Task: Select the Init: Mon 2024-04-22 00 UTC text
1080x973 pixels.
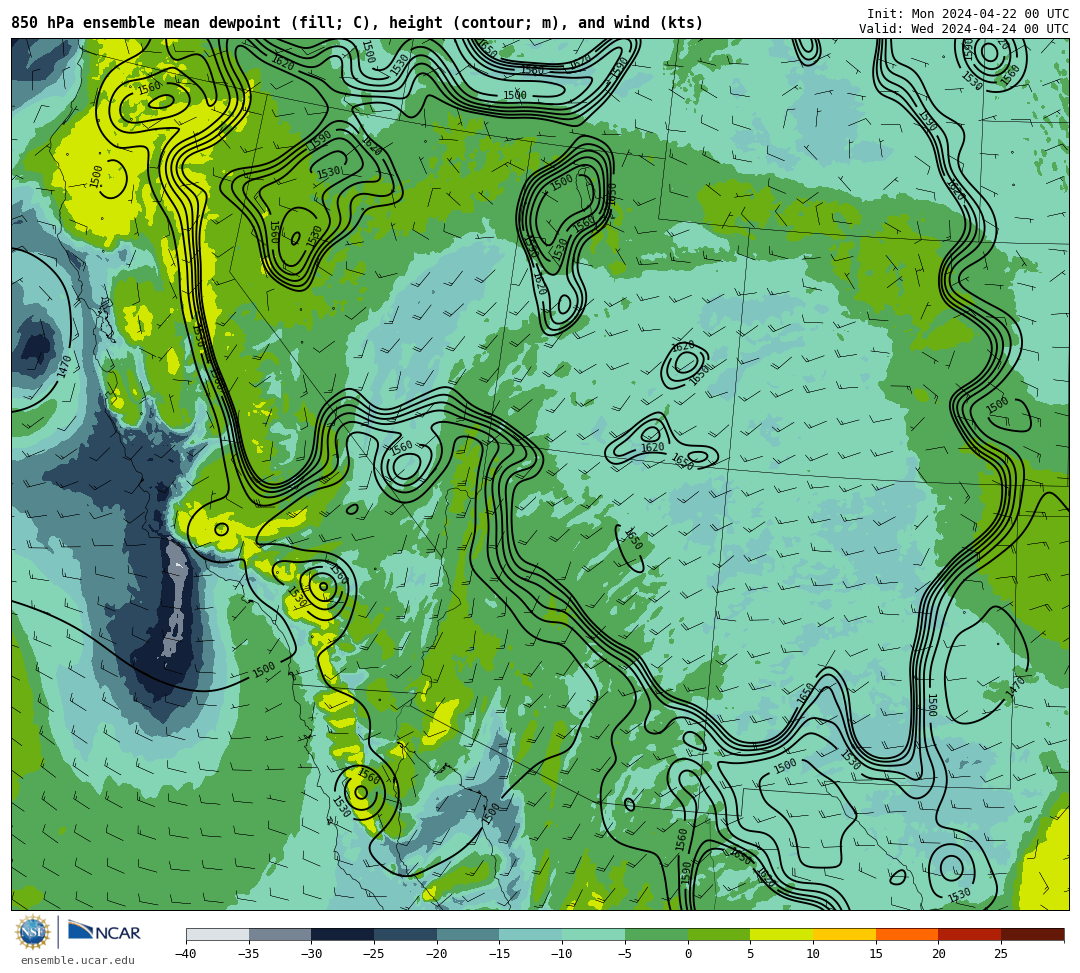Action: pyautogui.click(x=968, y=14)
